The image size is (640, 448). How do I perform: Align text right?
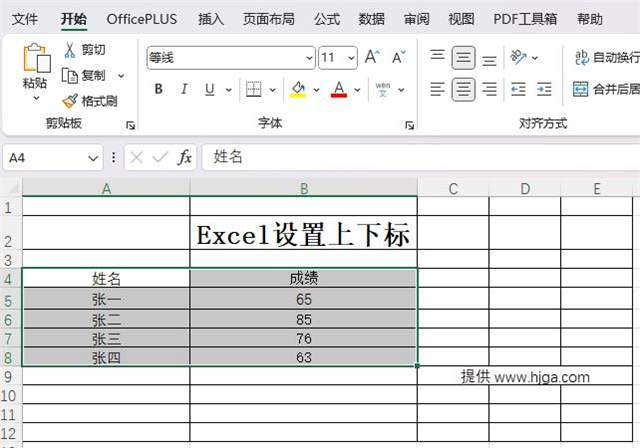489,89
